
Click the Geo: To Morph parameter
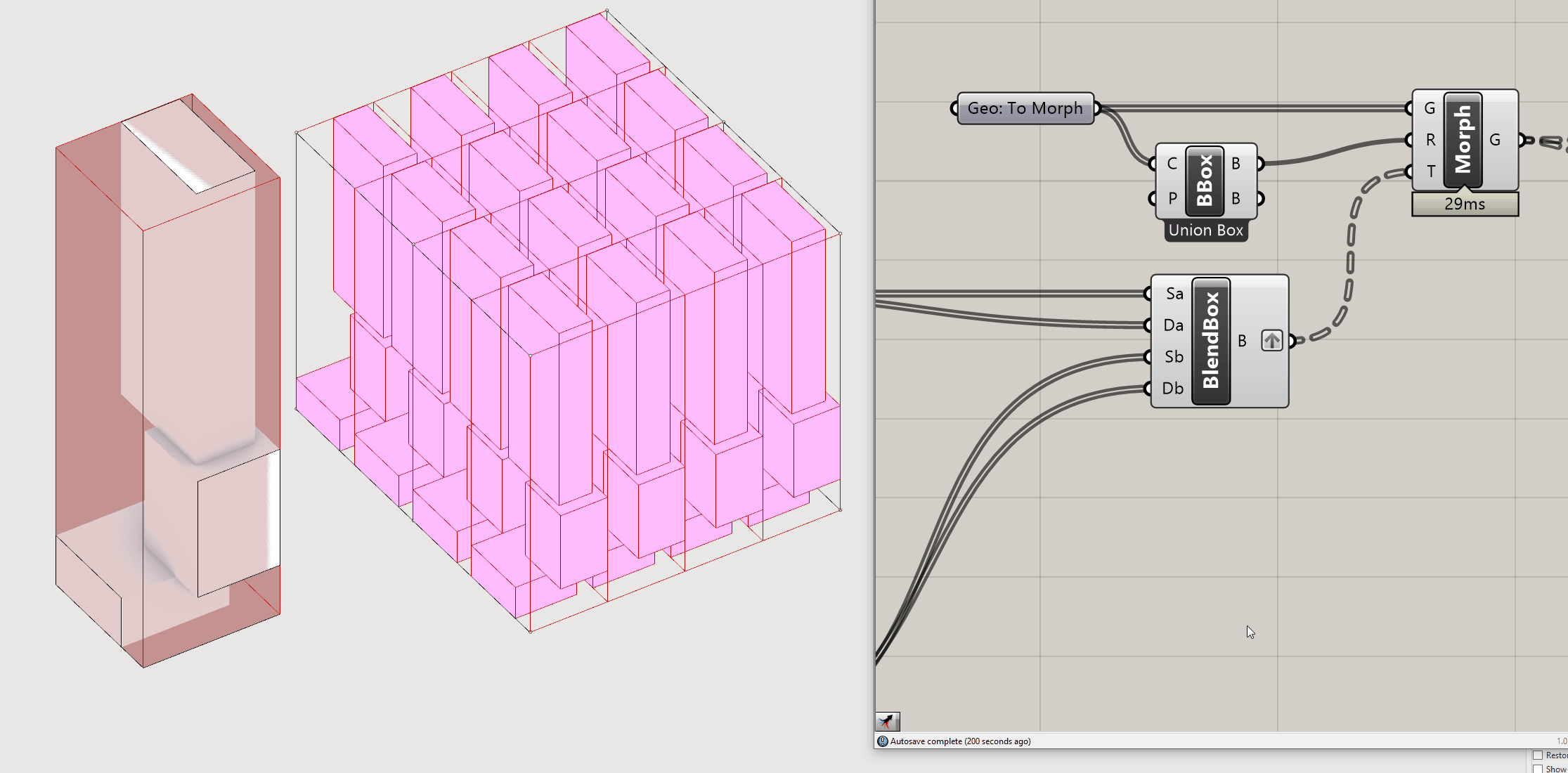point(1025,108)
